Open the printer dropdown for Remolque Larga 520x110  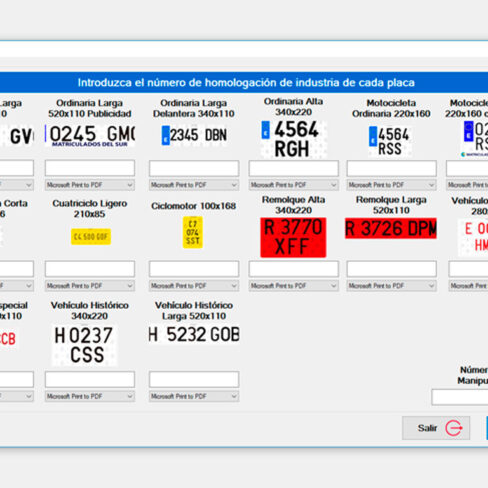click(392, 286)
